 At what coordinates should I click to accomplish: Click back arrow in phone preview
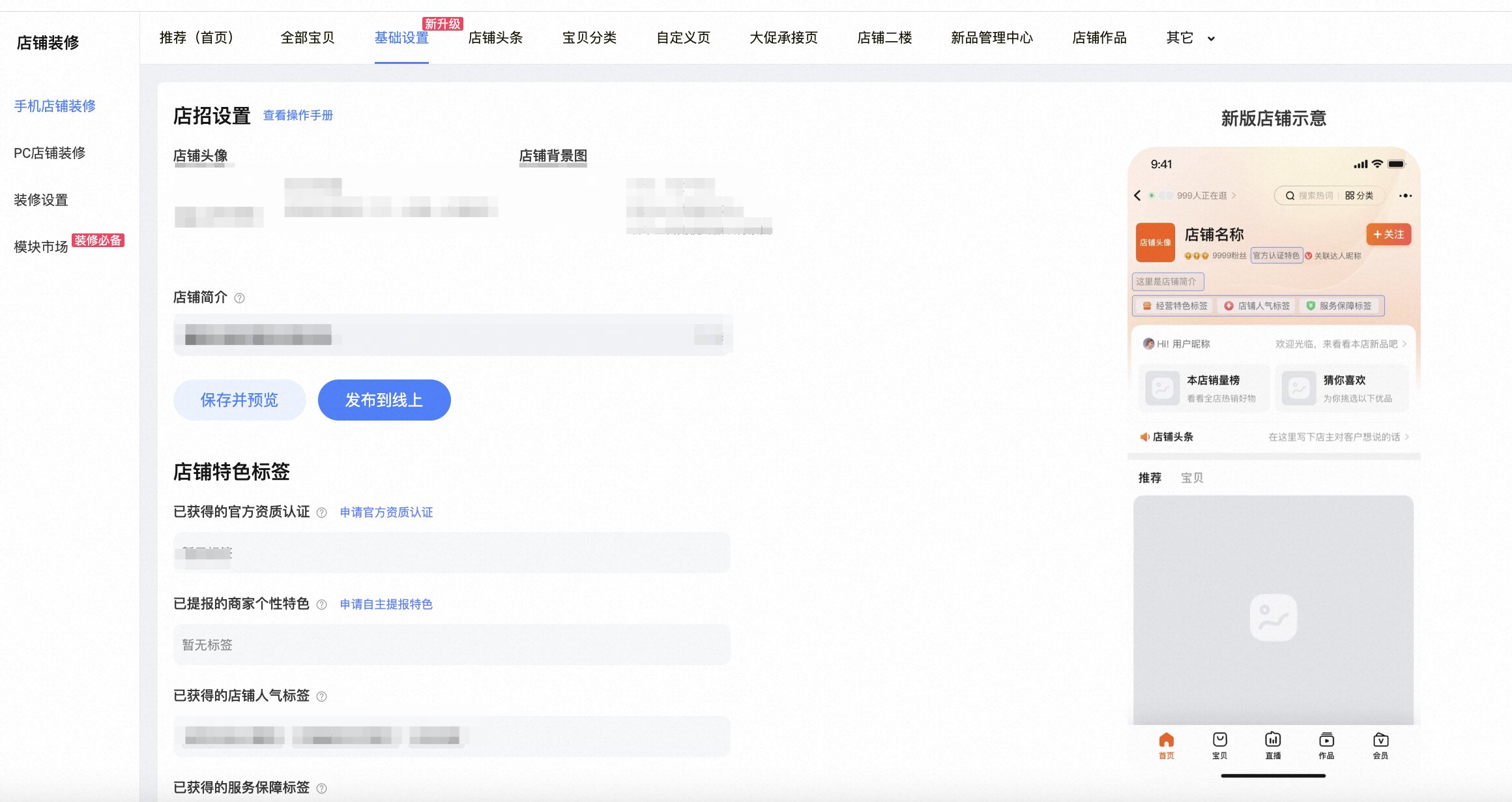click(x=1137, y=196)
